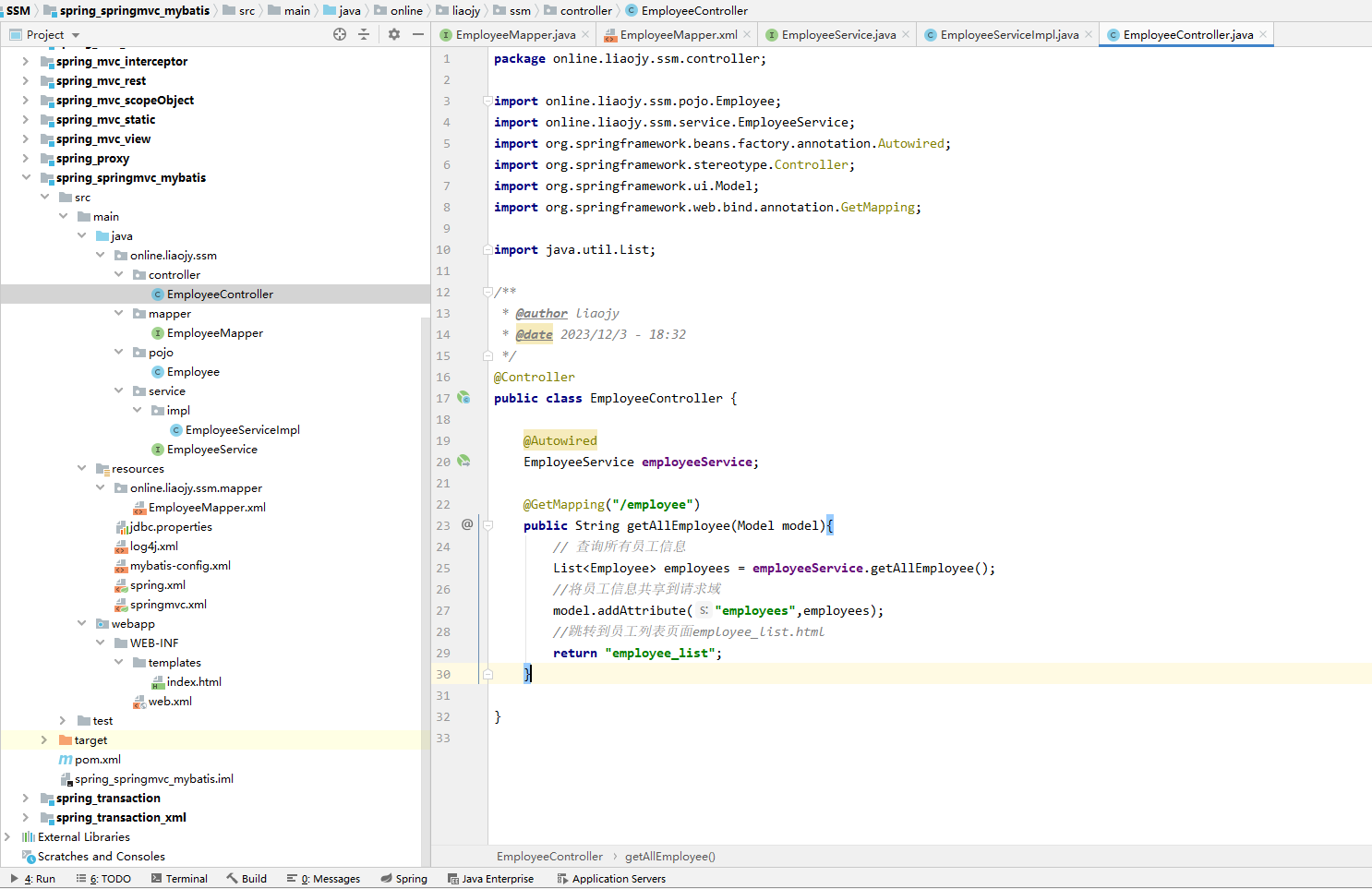Open log4j.xml file

(153, 546)
